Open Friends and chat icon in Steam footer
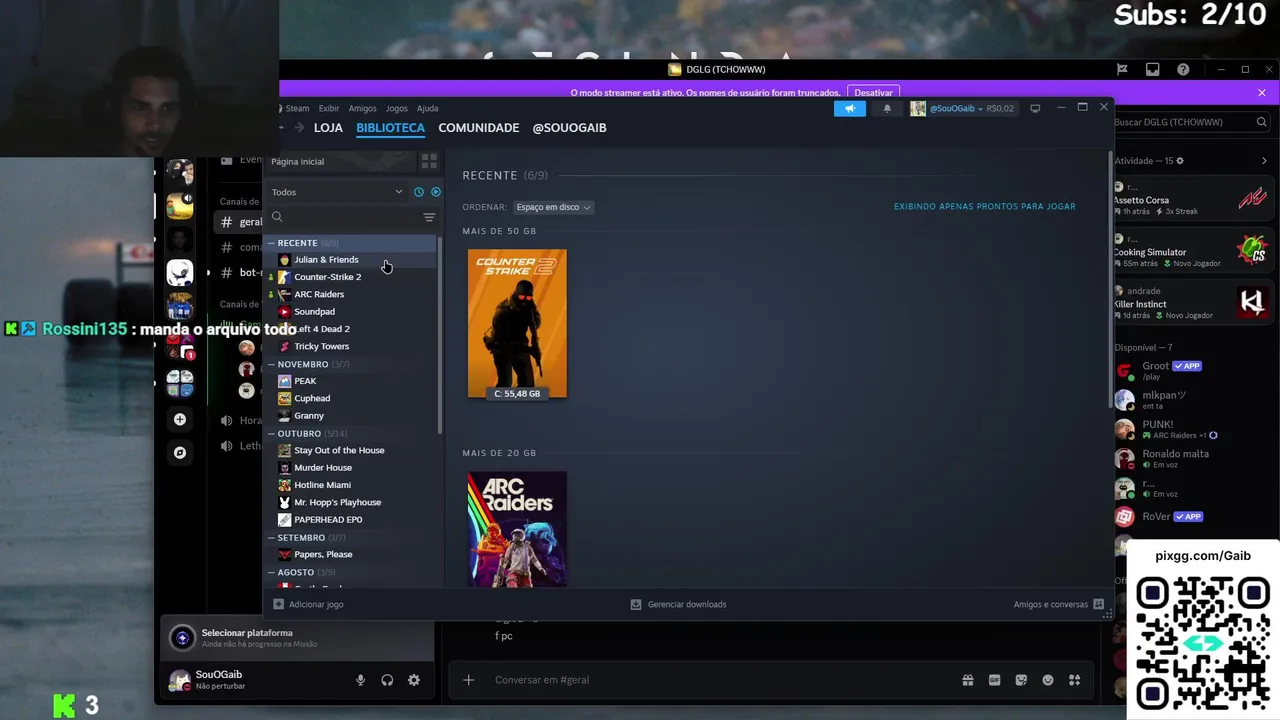 pos(1098,604)
